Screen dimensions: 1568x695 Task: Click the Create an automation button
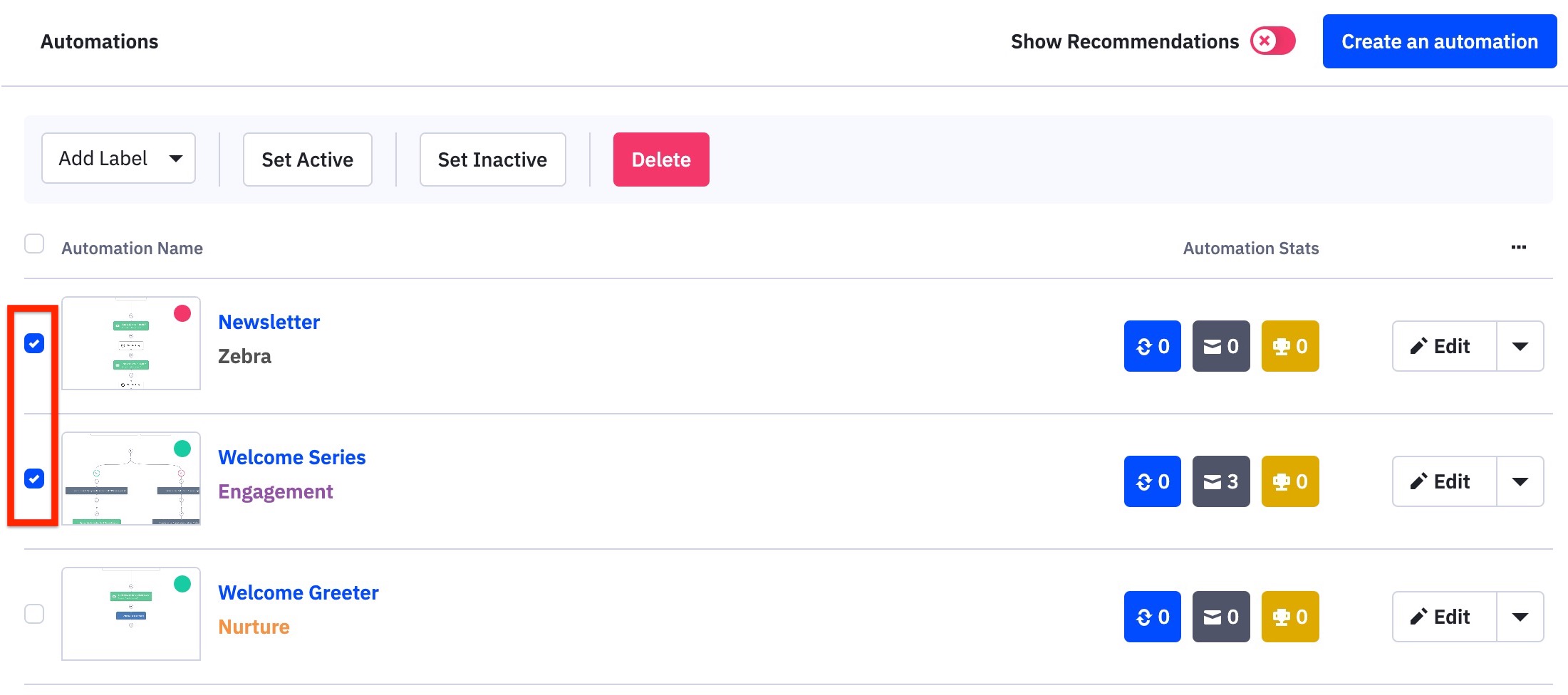click(x=1438, y=41)
